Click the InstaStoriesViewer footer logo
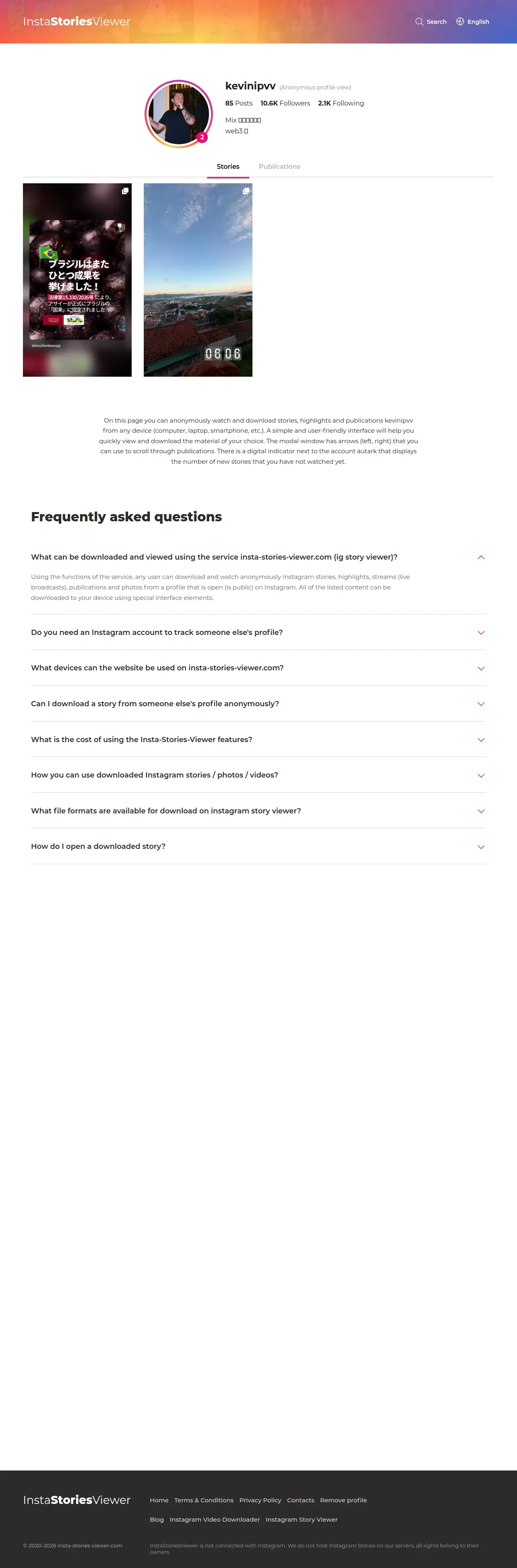The width and height of the screenshot is (517, 1568). pos(77,1500)
